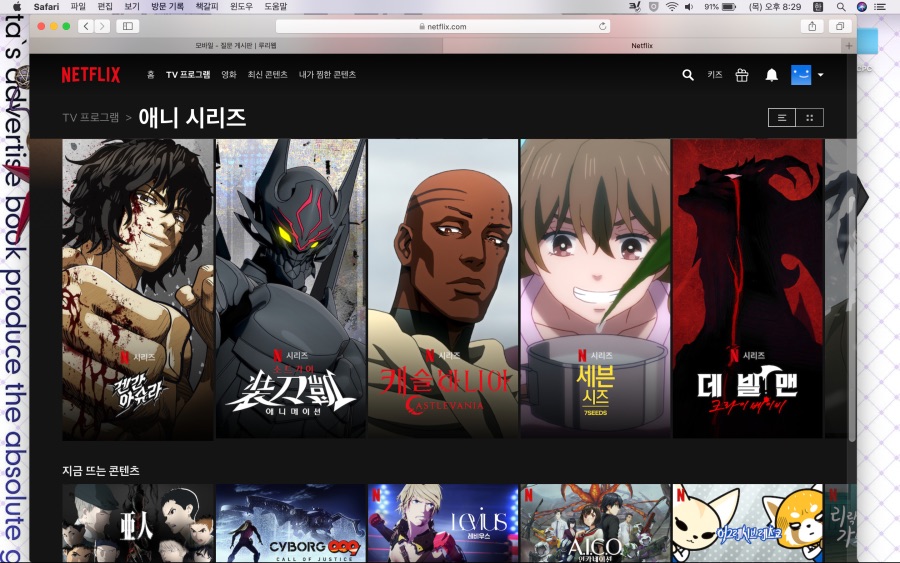The width and height of the screenshot is (900, 563).
Task: Open the grey armored robot series poster
Action: [x=290, y=289]
